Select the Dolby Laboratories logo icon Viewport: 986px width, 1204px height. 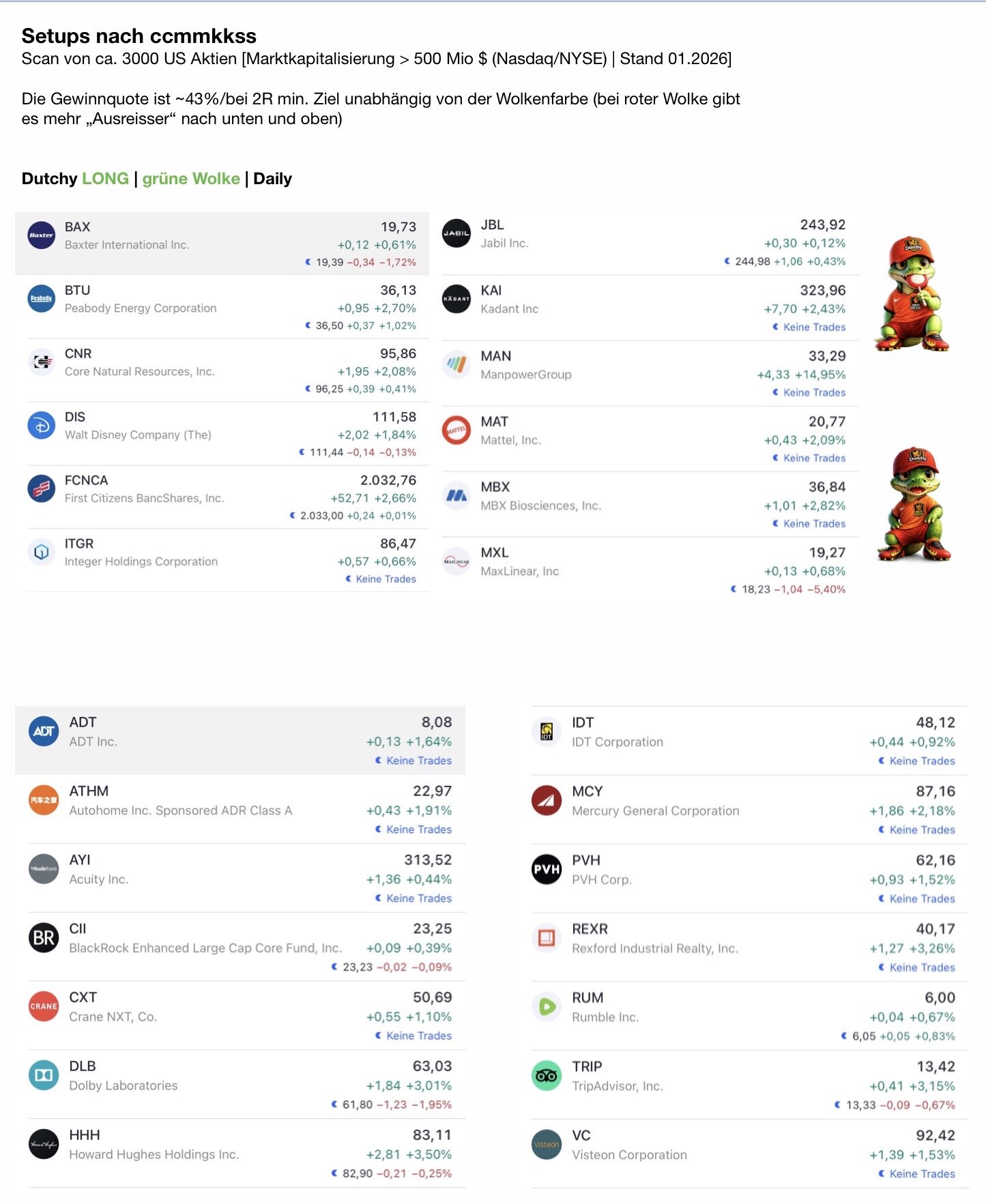click(44, 1075)
